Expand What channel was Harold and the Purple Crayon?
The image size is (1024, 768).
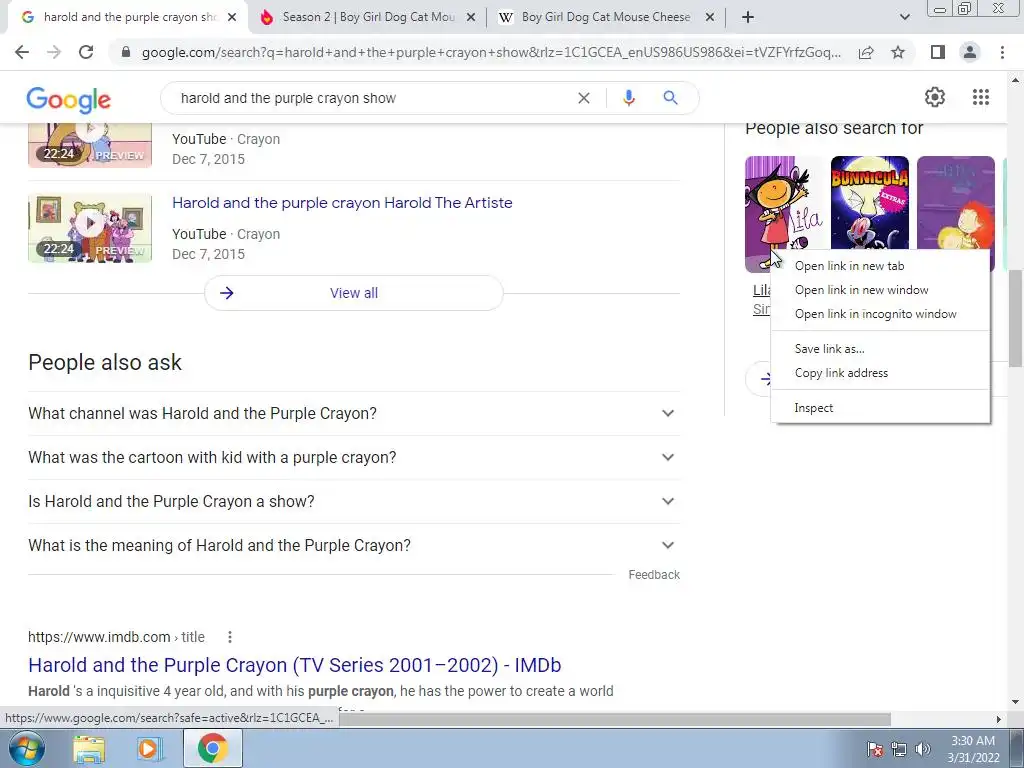(353, 413)
